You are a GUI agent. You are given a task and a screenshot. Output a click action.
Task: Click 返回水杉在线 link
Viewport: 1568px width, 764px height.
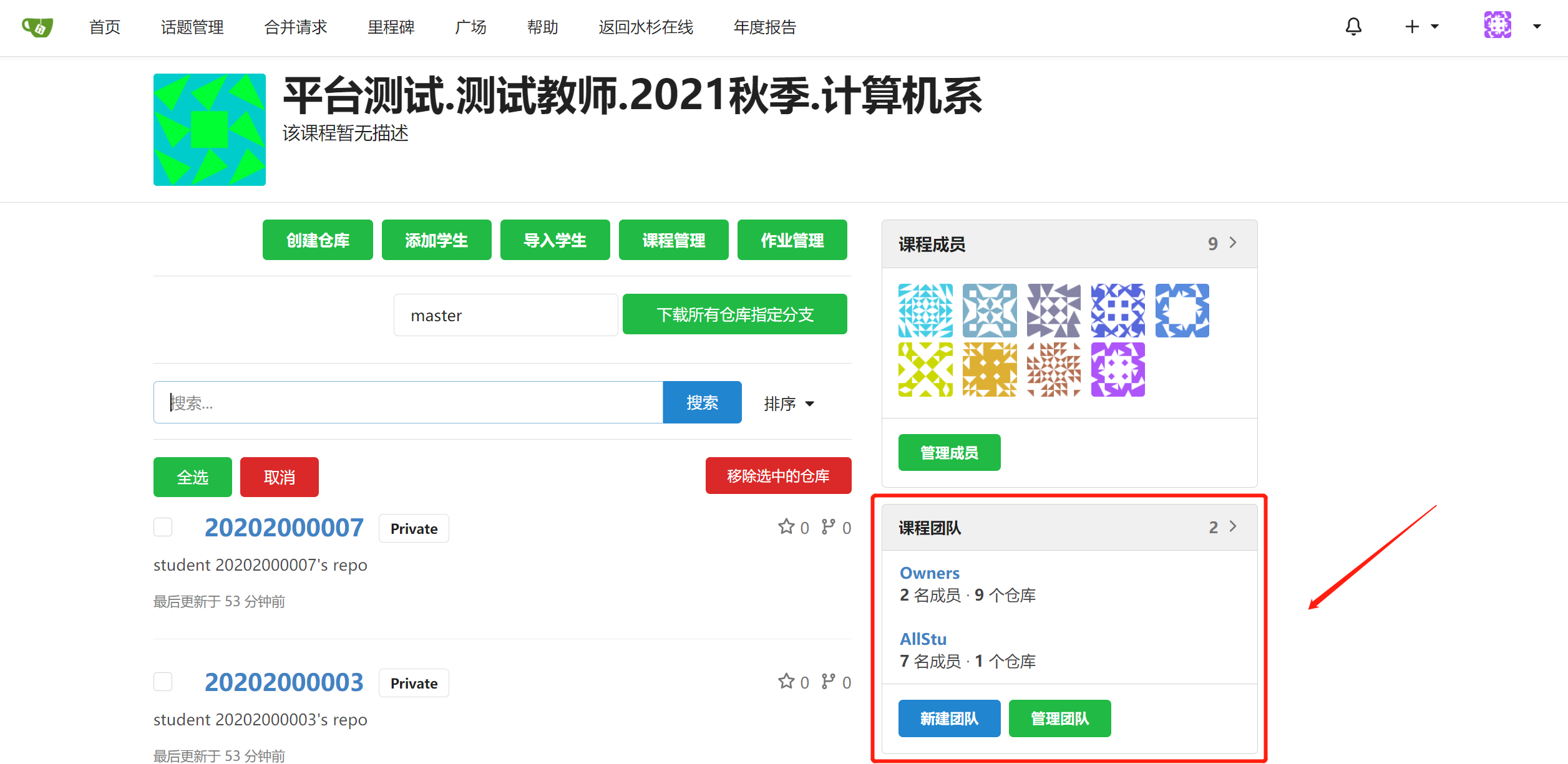point(646,27)
